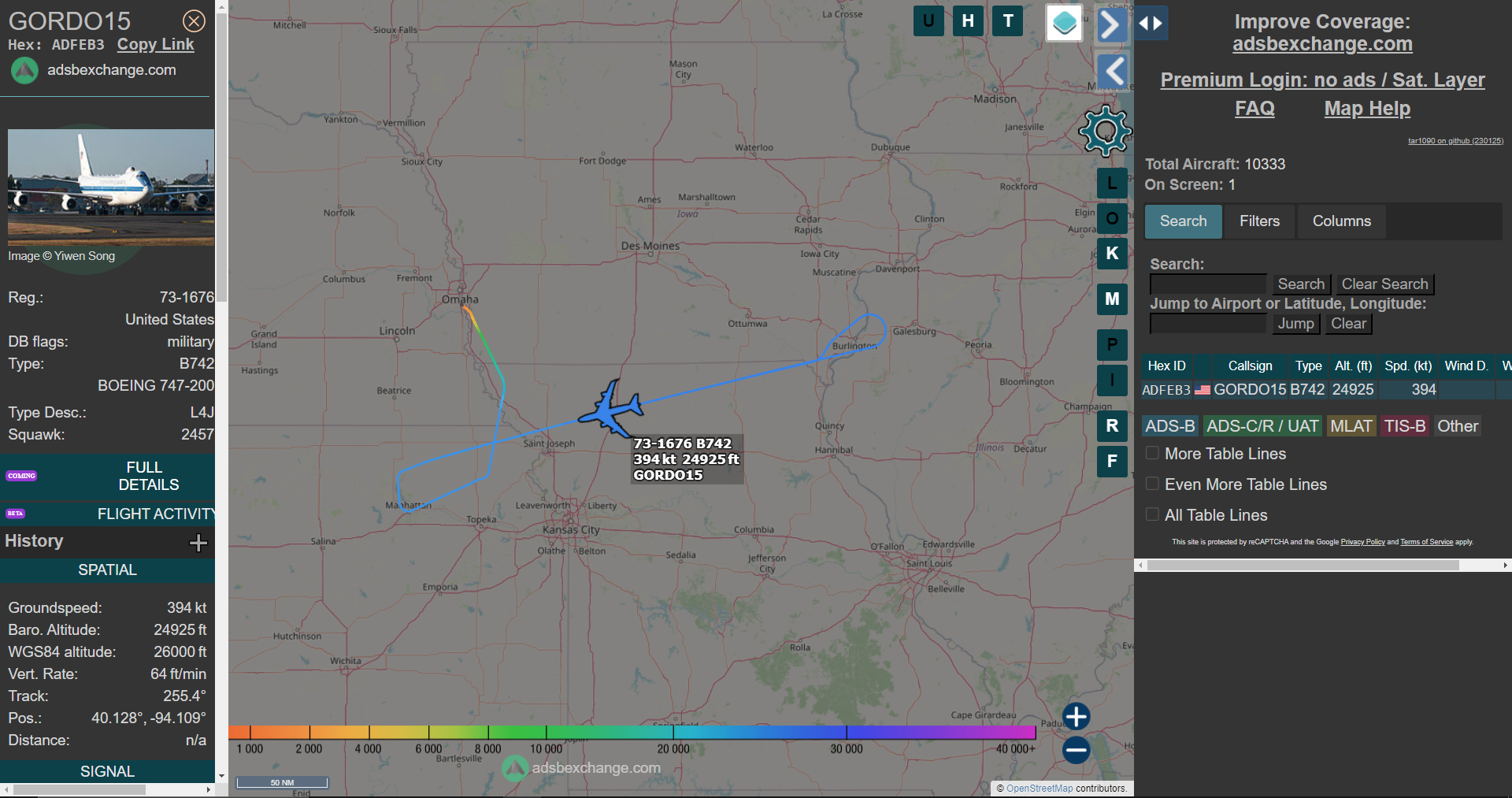Toggle the Other source filter
1512x798 pixels.
[1458, 426]
